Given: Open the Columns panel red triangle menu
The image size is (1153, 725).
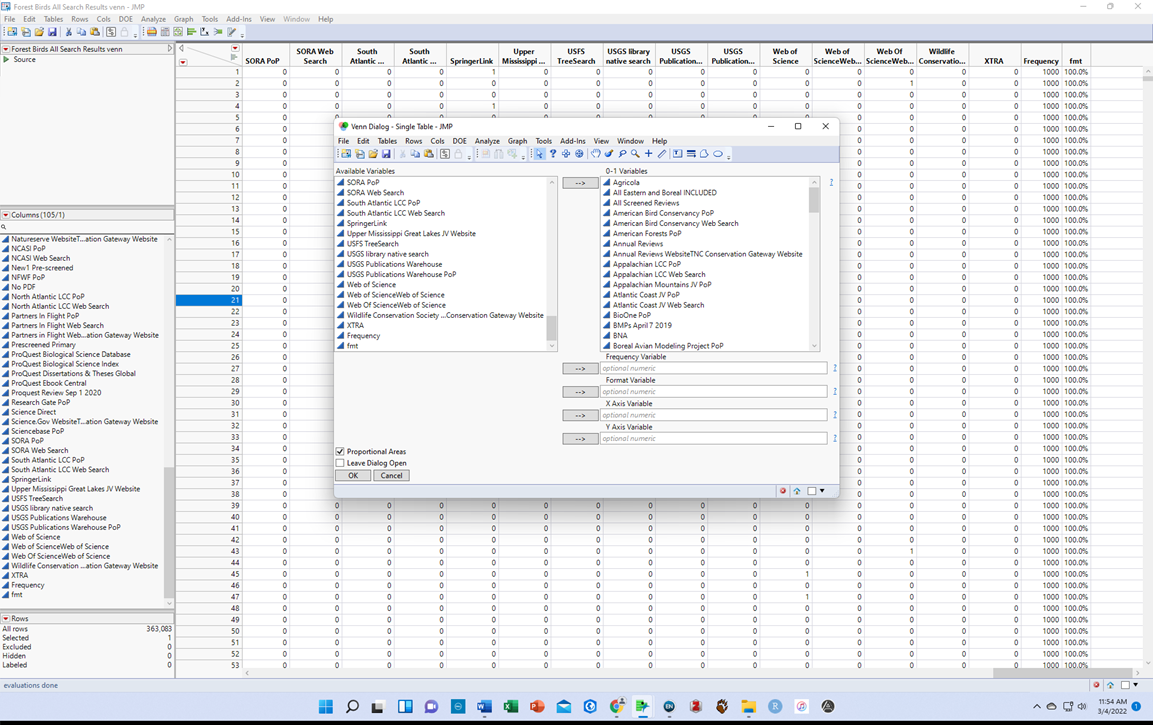Looking at the screenshot, I should pyautogui.click(x=6, y=215).
